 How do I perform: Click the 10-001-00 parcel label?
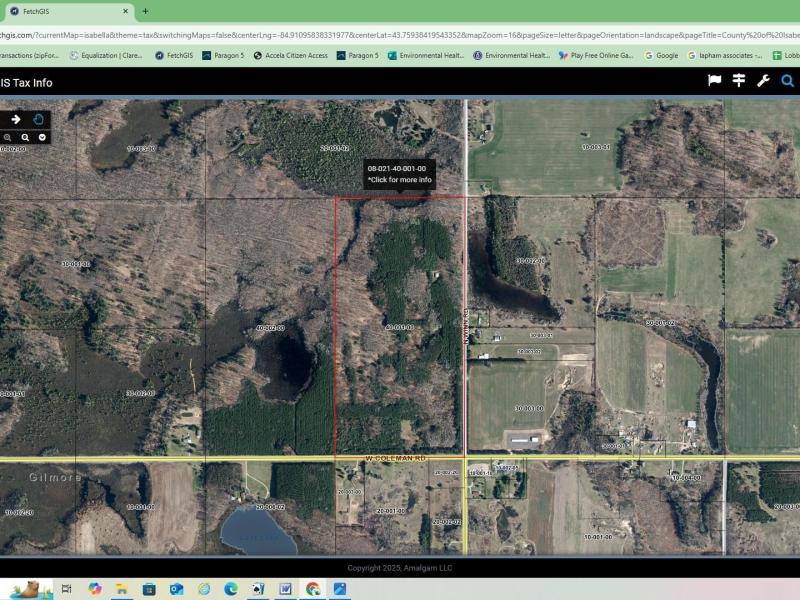click(x=598, y=537)
